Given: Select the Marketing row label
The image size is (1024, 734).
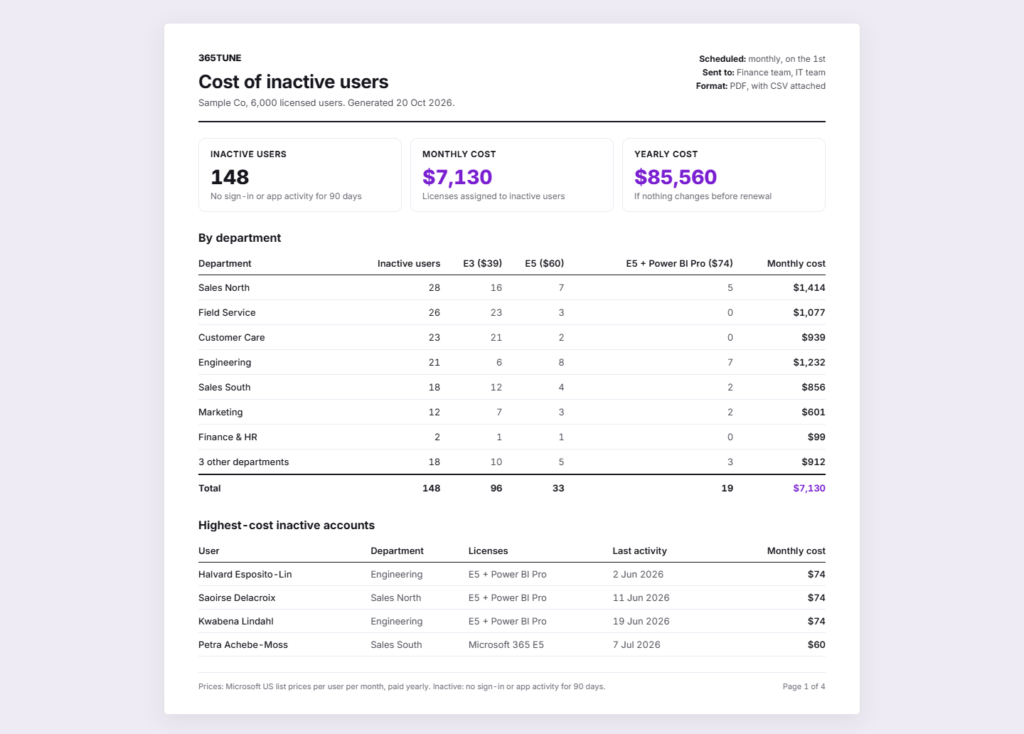Looking at the screenshot, I should (x=220, y=412).
